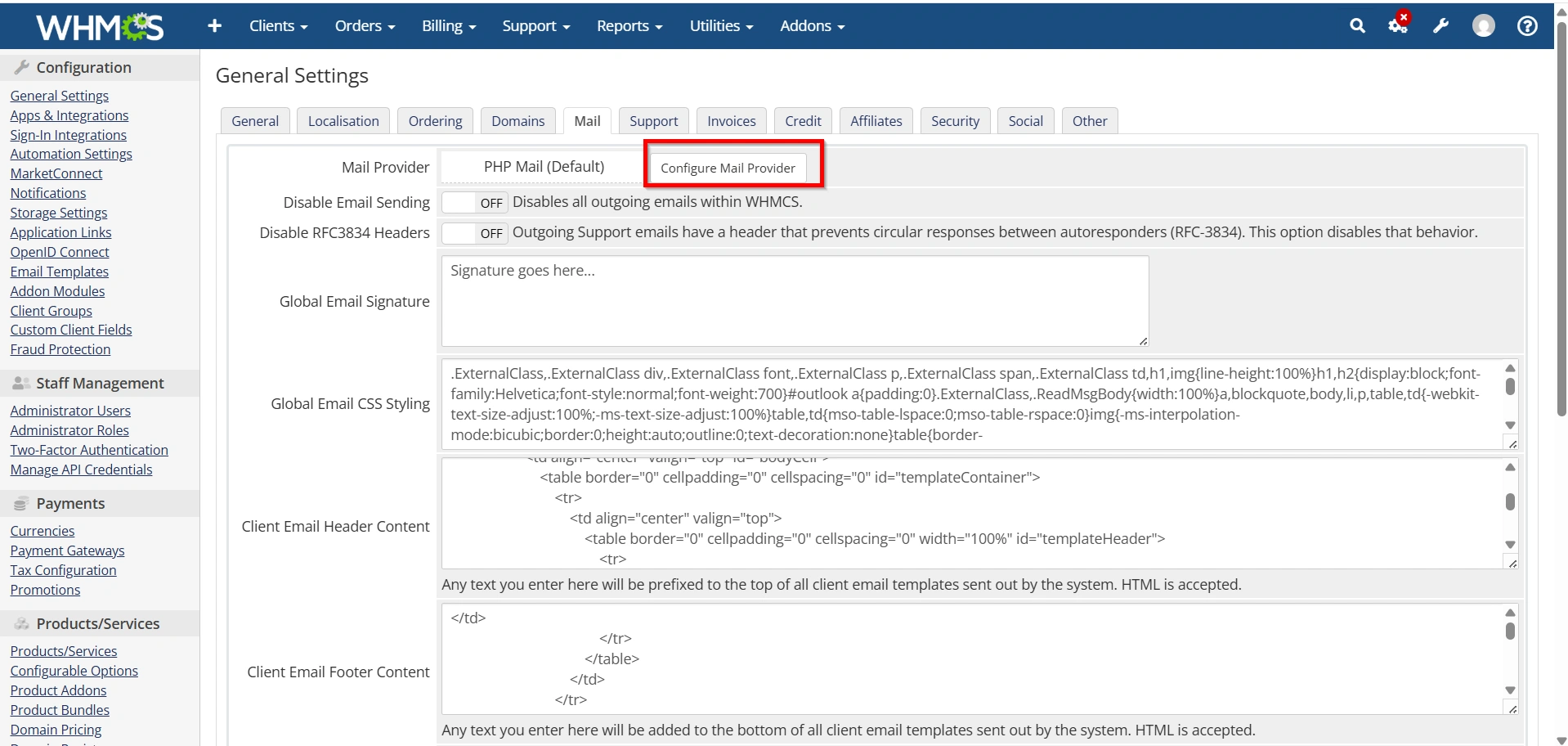
Task: Switch to the Support settings tab
Action: pos(653,121)
